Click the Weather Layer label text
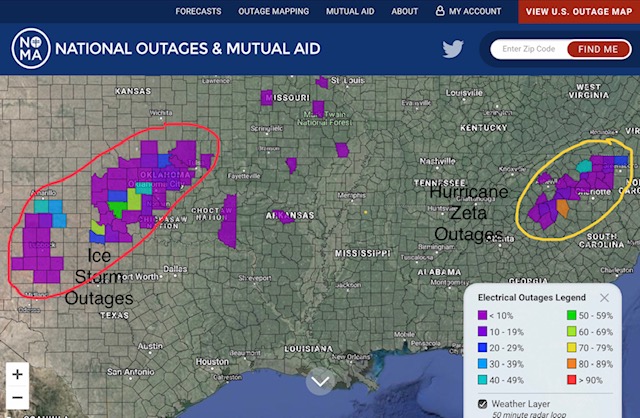This screenshot has height=418, width=640. pos(521,404)
